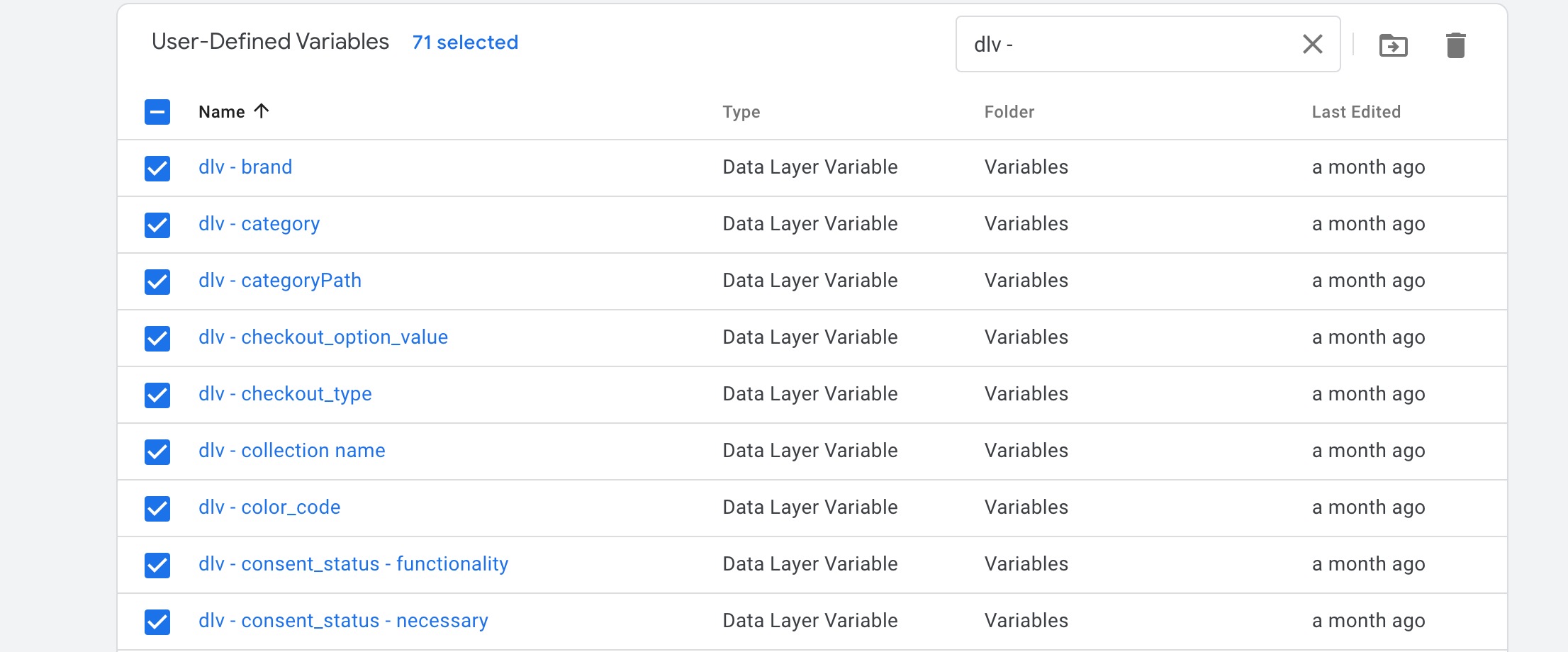1568x652 pixels.
Task: Open the dlv - color_code variable
Action: (269, 507)
